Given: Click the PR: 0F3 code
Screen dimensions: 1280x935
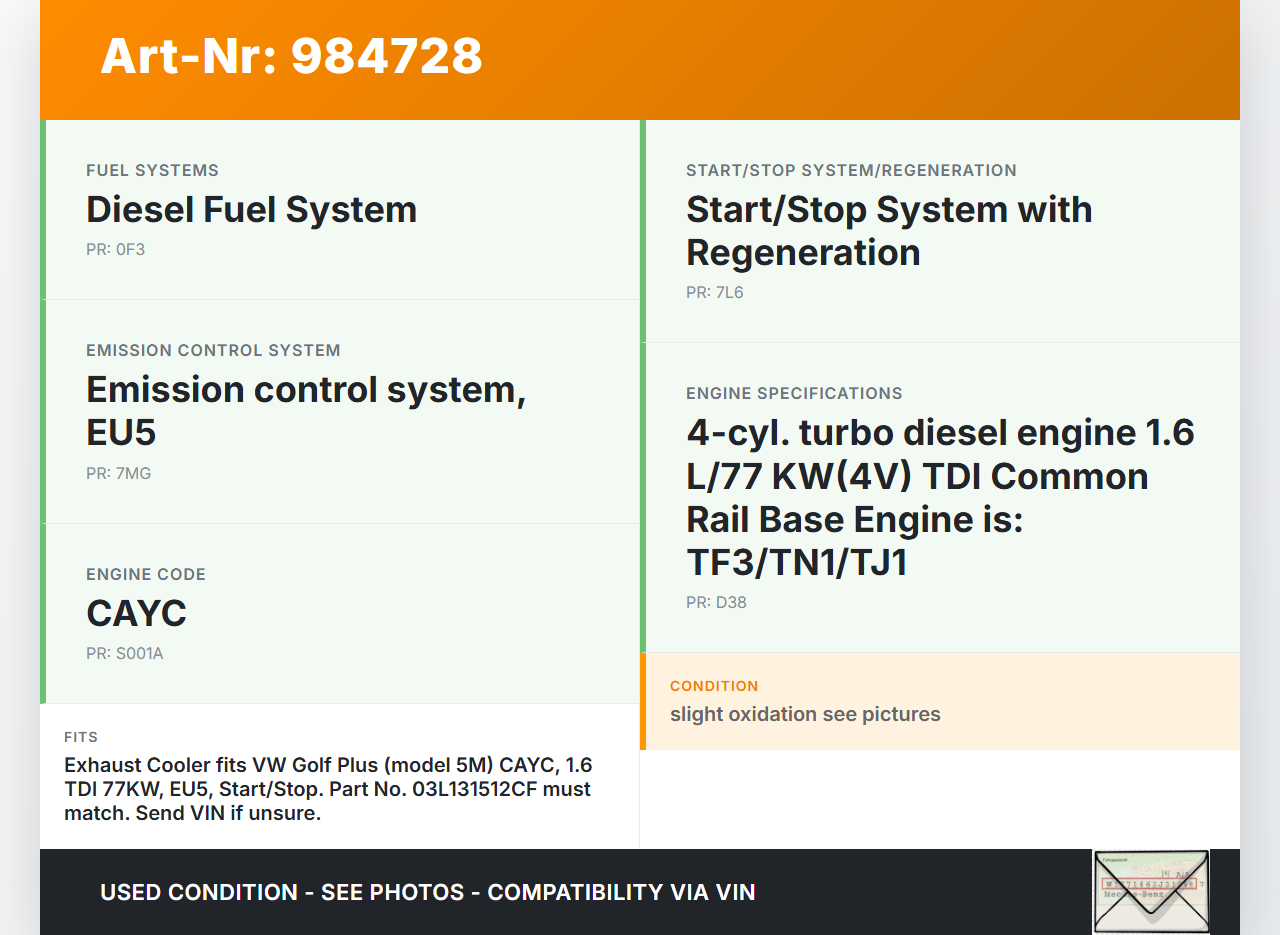Looking at the screenshot, I should point(115,249).
